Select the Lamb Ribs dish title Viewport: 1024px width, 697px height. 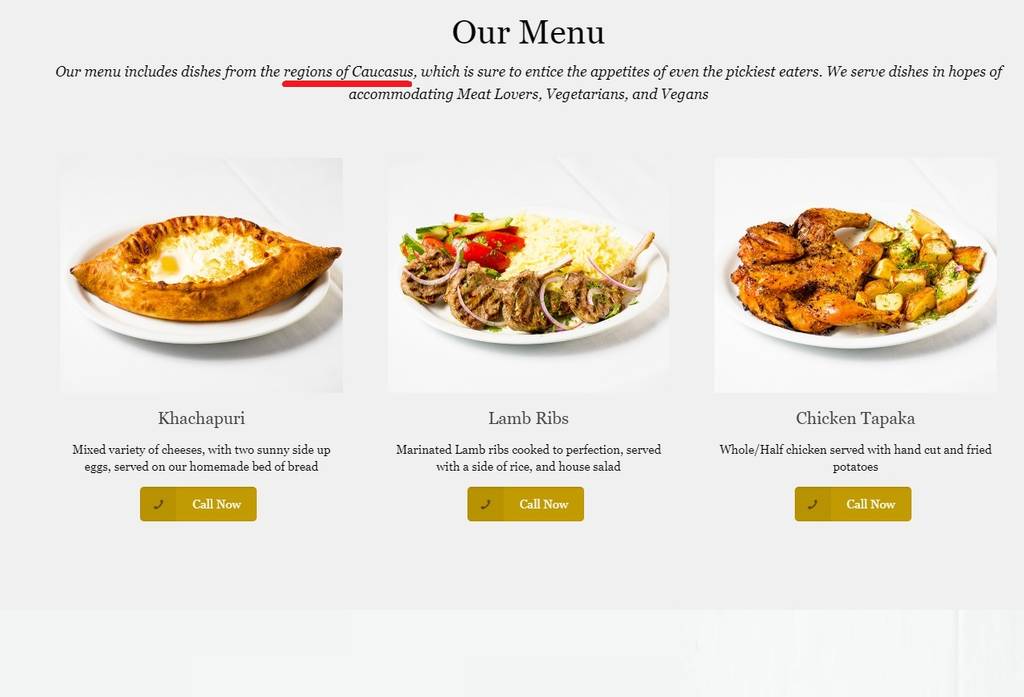(x=528, y=418)
